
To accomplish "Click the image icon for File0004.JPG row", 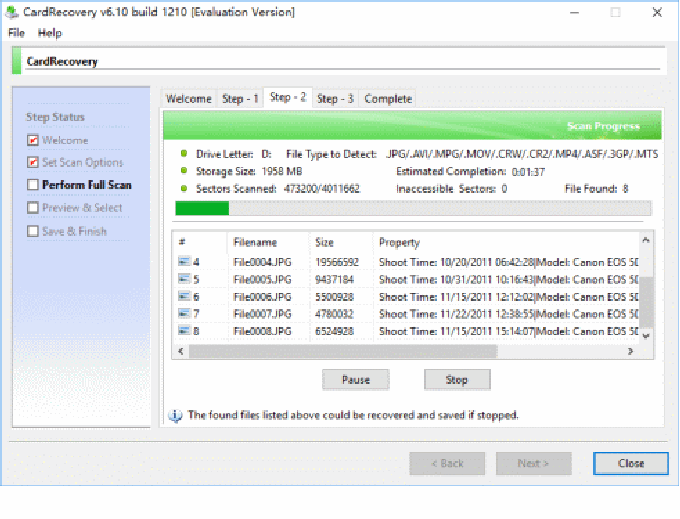I will (x=184, y=261).
